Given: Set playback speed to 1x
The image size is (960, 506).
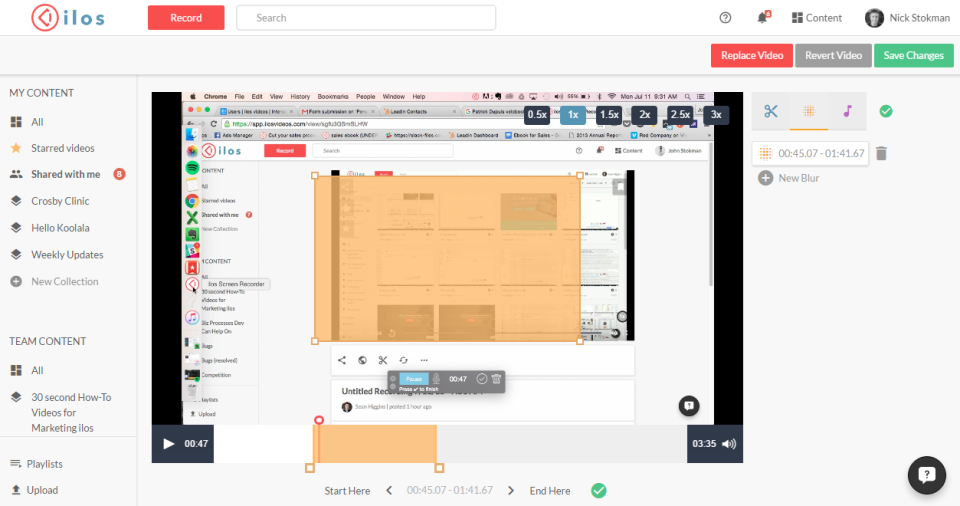Looking at the screenshot, I should (573, 115).
